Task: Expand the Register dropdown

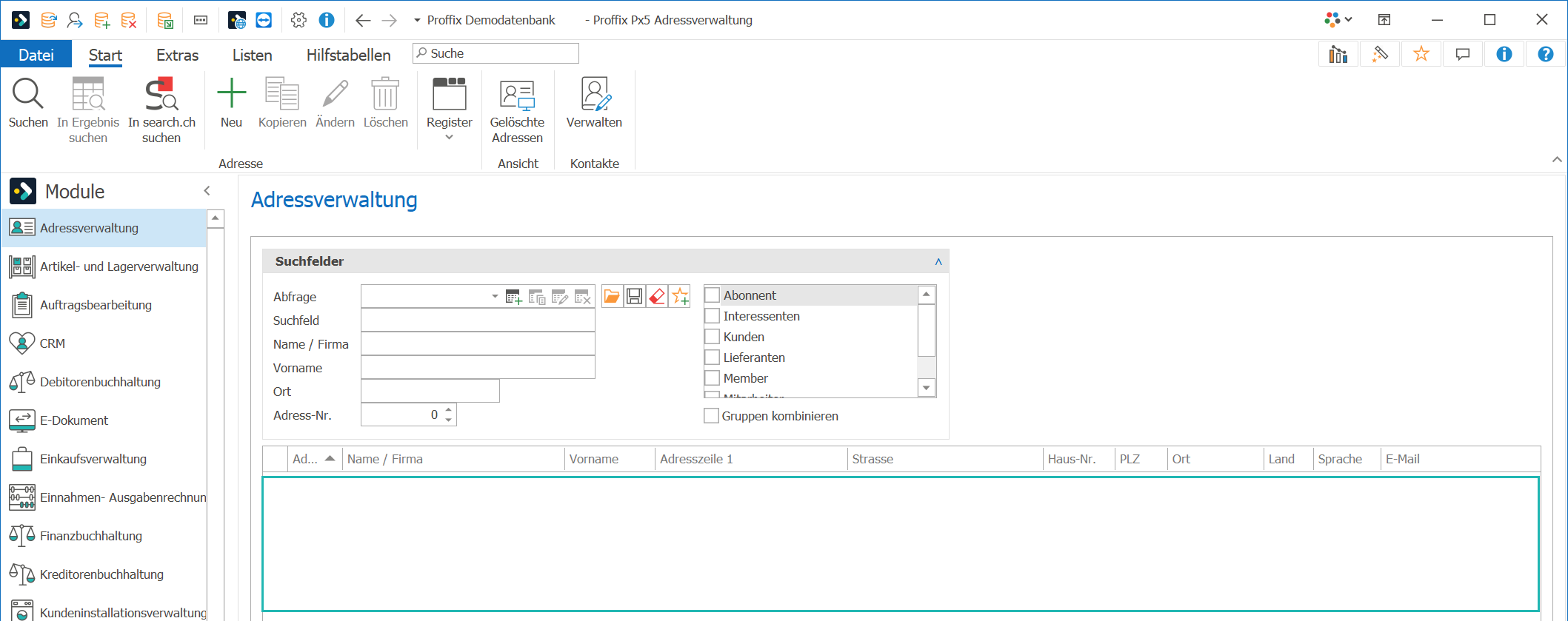Action: 449,138
